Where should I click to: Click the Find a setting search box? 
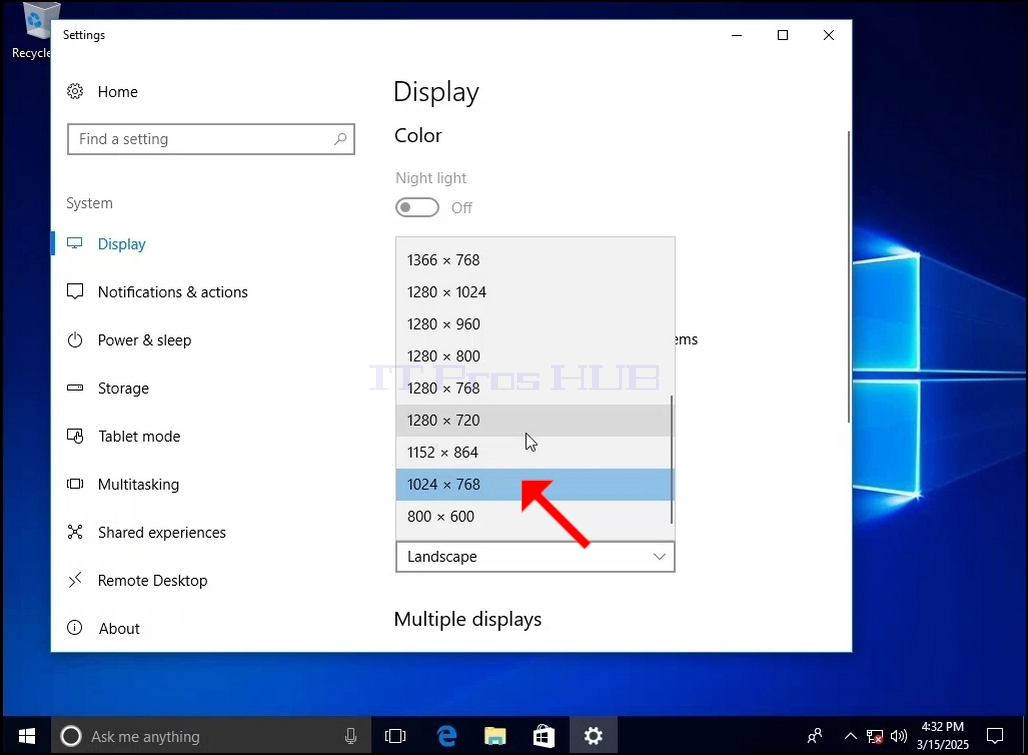[211, 139]
